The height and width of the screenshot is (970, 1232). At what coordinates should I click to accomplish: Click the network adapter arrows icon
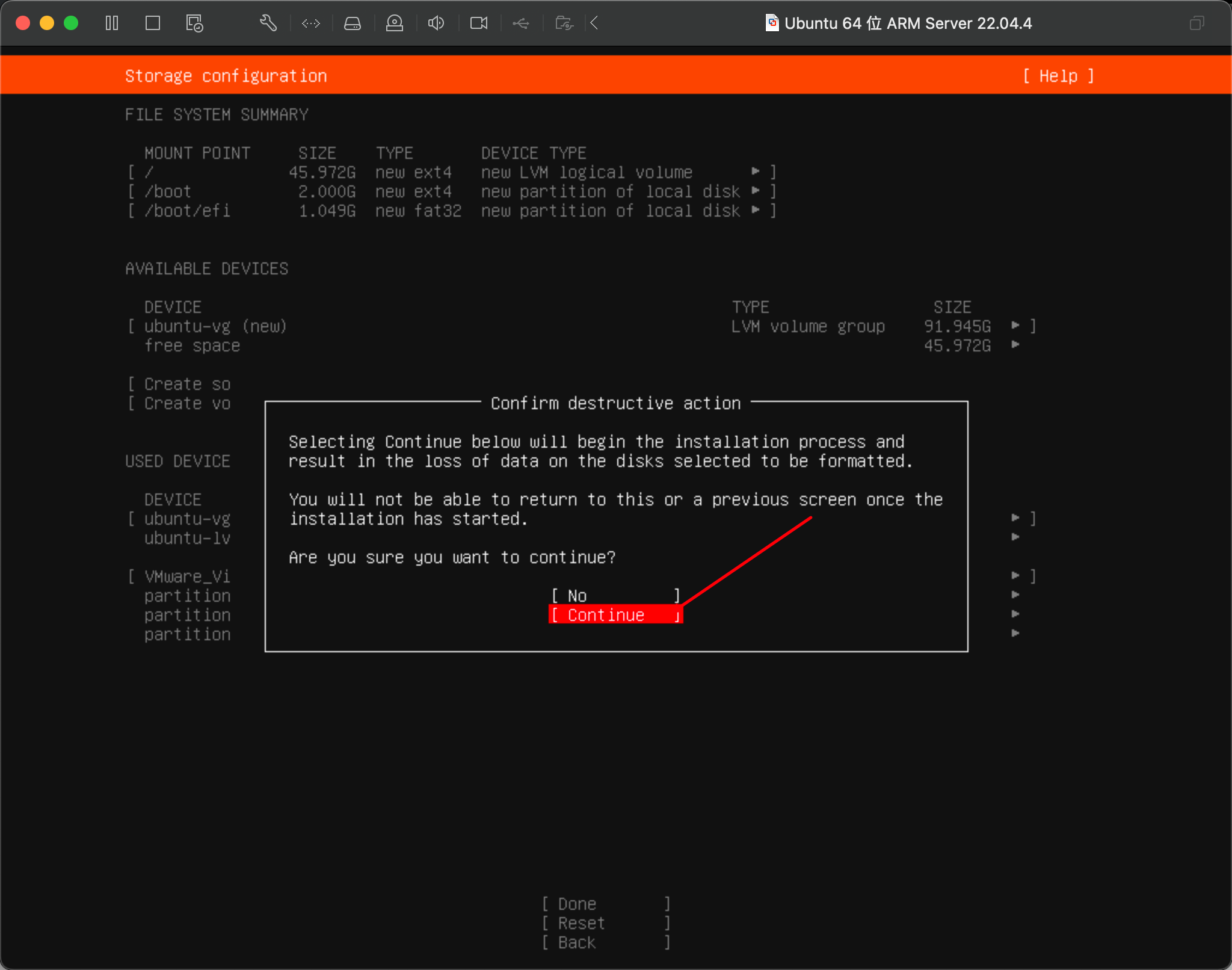coord(311,23)
